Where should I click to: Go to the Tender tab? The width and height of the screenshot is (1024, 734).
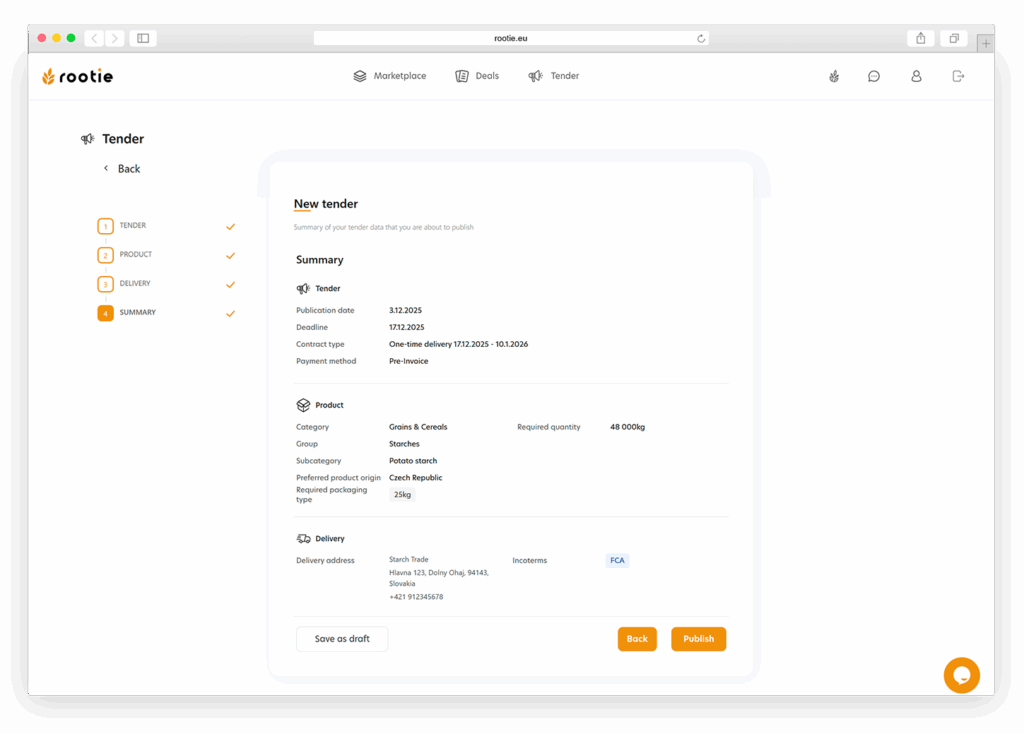(554, 76)
